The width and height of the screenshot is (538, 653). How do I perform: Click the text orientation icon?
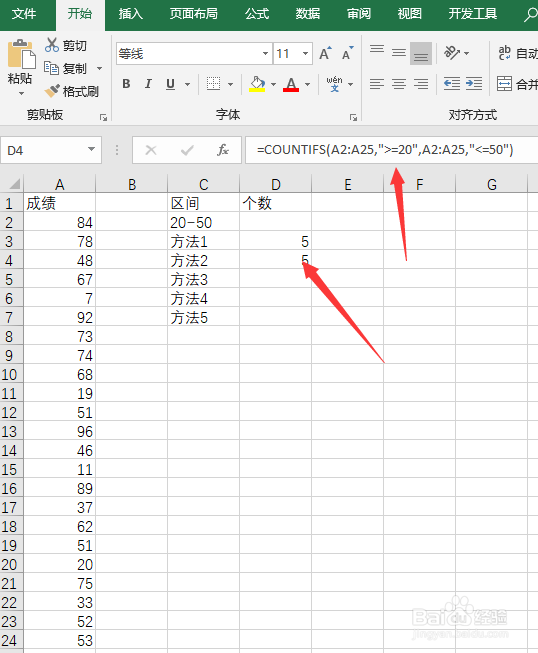pos(452,53)
